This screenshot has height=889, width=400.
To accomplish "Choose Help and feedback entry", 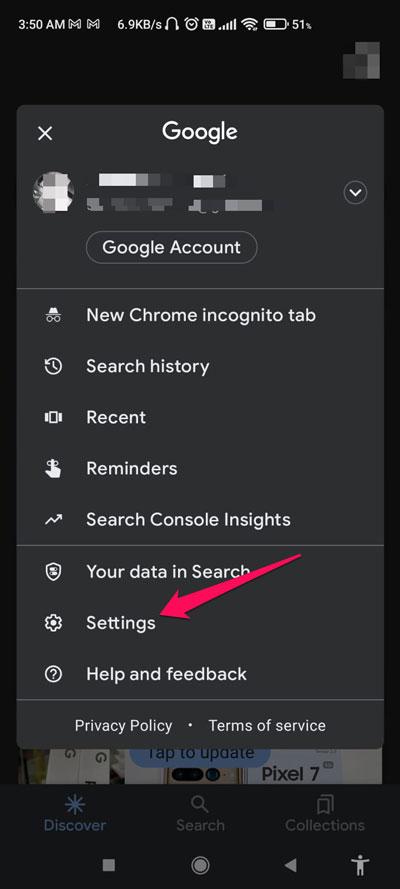I will (x=200, y=674).
